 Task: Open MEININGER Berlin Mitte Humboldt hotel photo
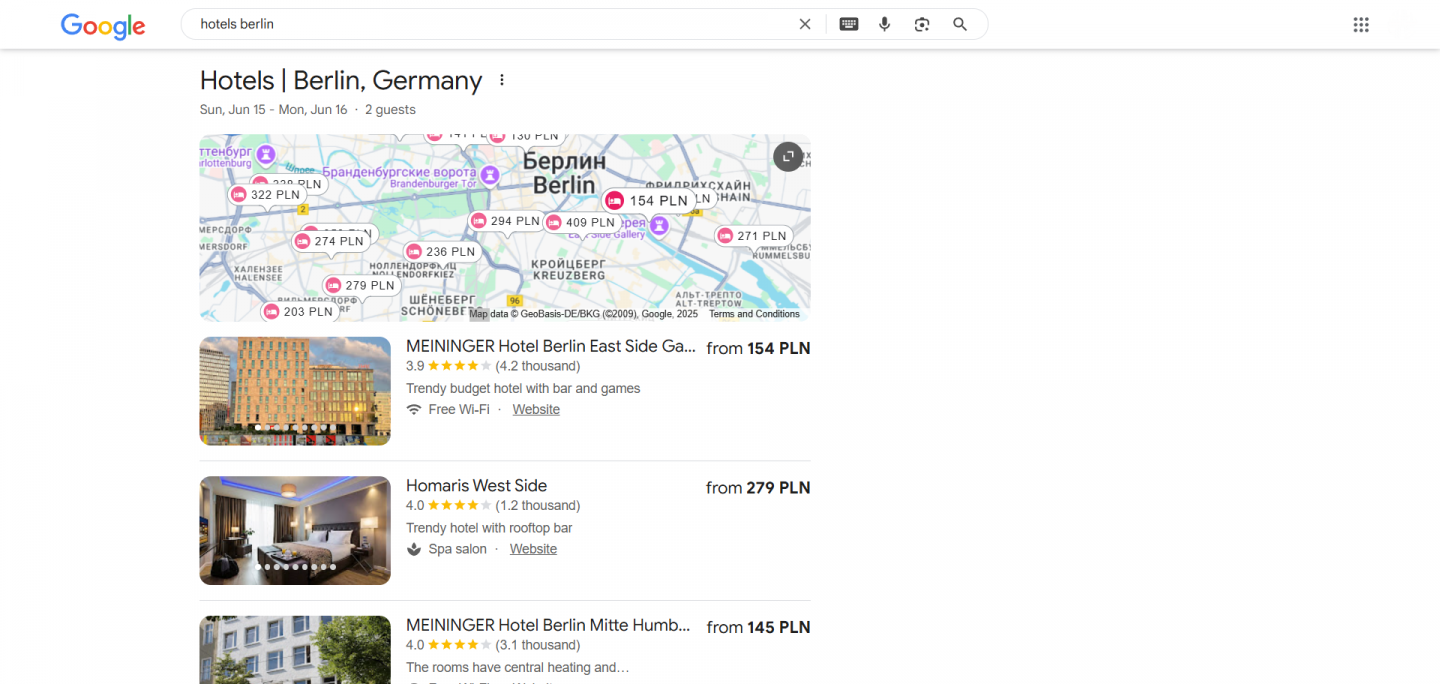click(295, 650)
